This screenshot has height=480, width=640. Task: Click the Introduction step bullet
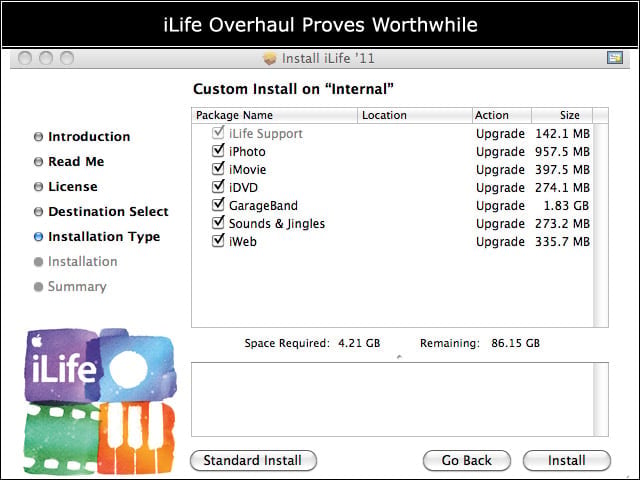click(x=38, y=137)
